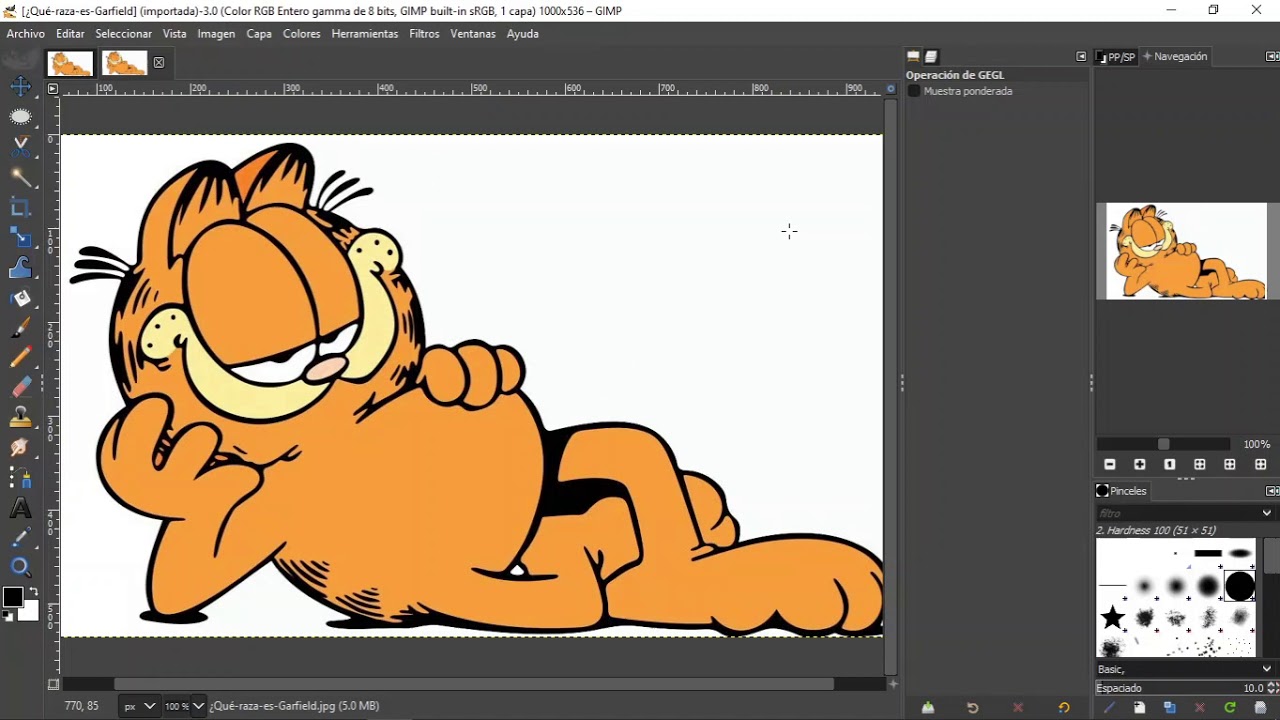1280x720 pixels.
Task: Select the Eraser tool
Action: point(20,387)
